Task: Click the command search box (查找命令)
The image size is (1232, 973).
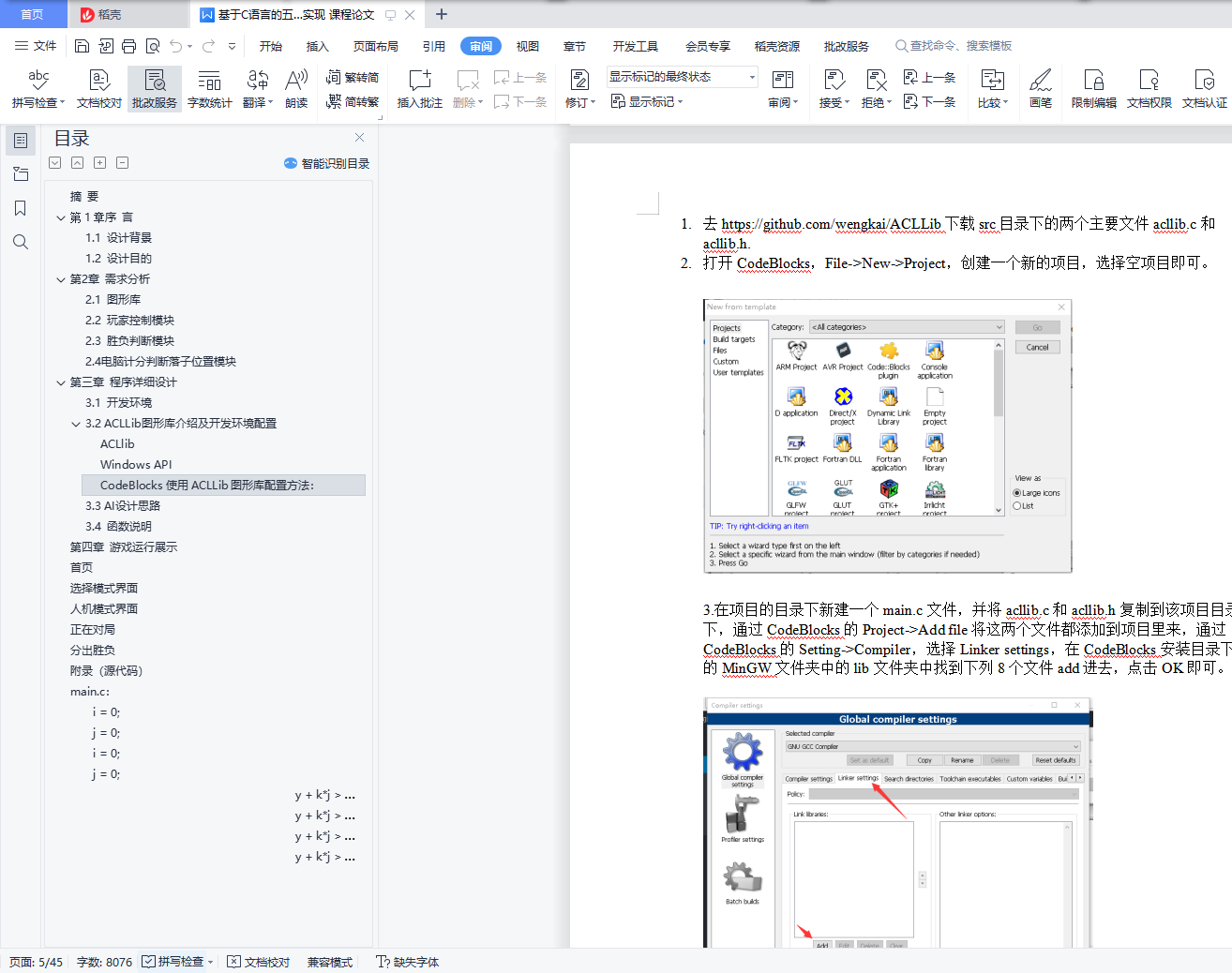Action: coord(954,46)
